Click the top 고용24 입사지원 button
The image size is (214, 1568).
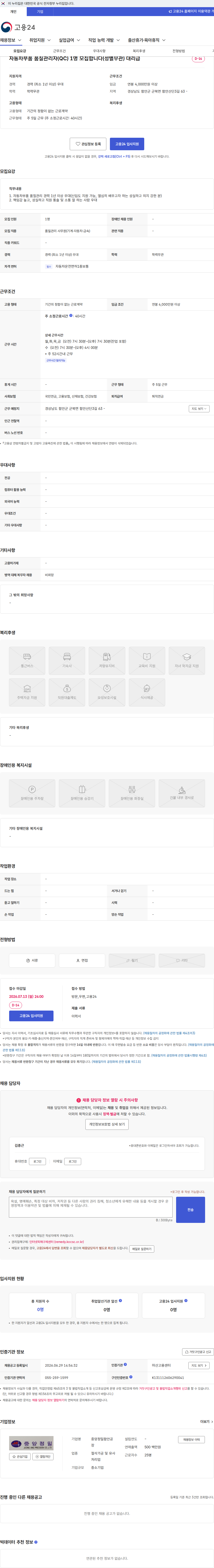pos(127,144)
